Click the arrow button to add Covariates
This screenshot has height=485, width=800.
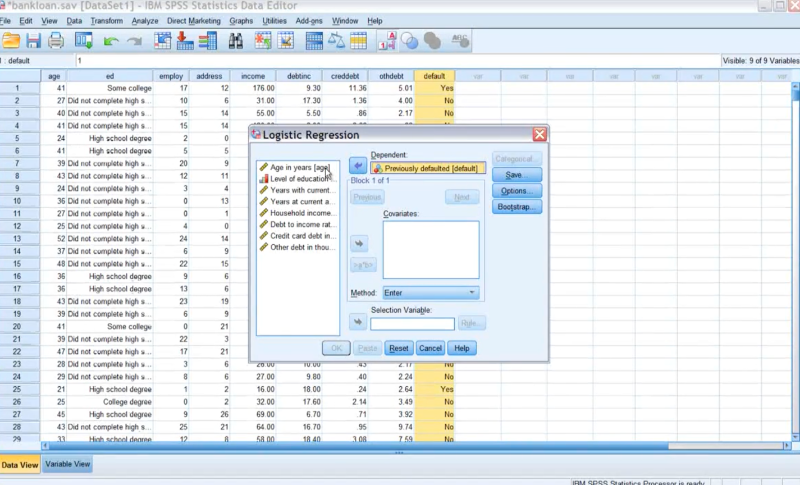click(359, 243)
